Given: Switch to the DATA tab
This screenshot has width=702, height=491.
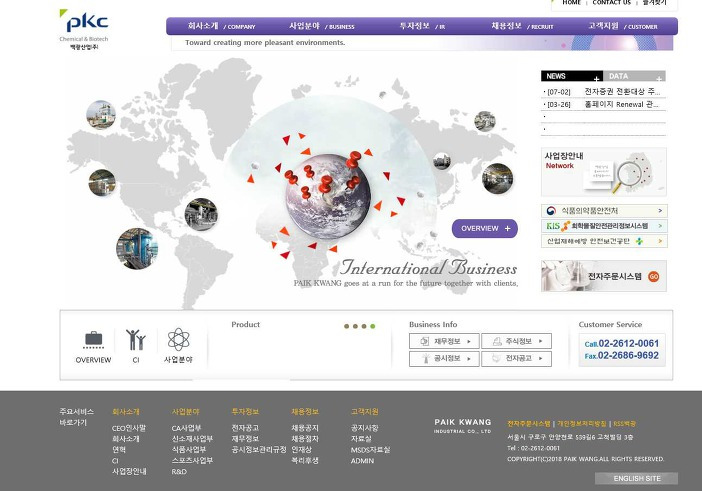Looking at the screenshot, I should (634, 76).
